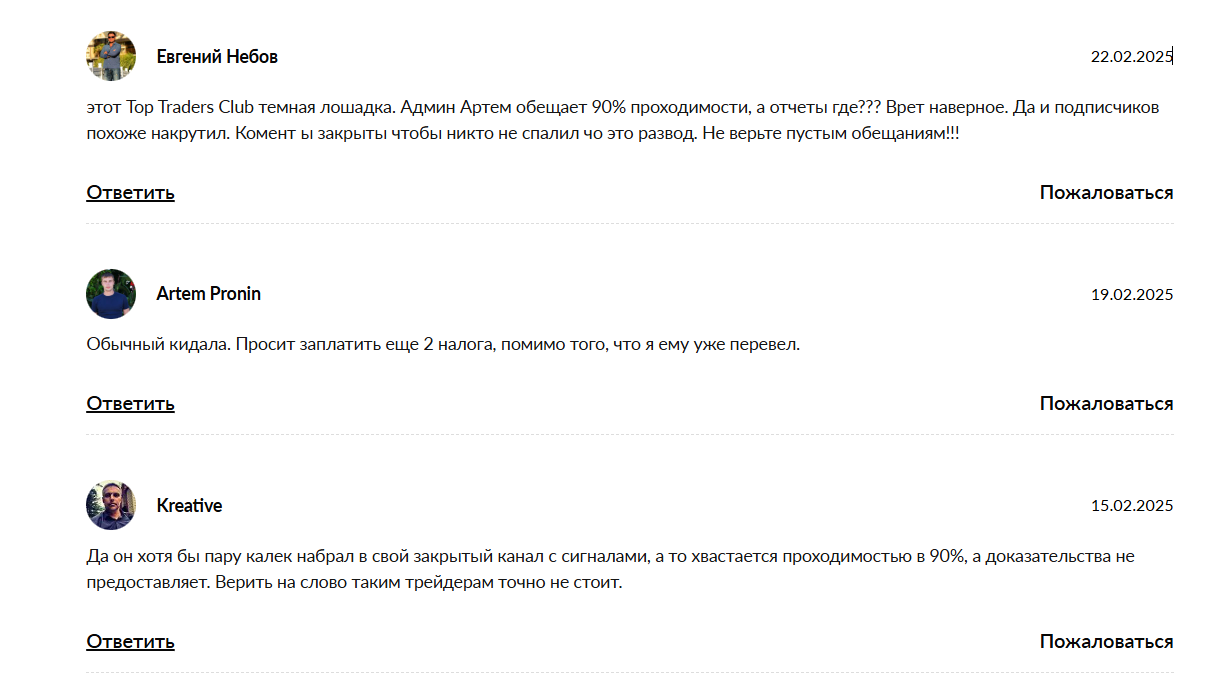The image size is (1210, 700).
Task: Reply to Artem Pronin's comment
Action: (x=130, y=404)
